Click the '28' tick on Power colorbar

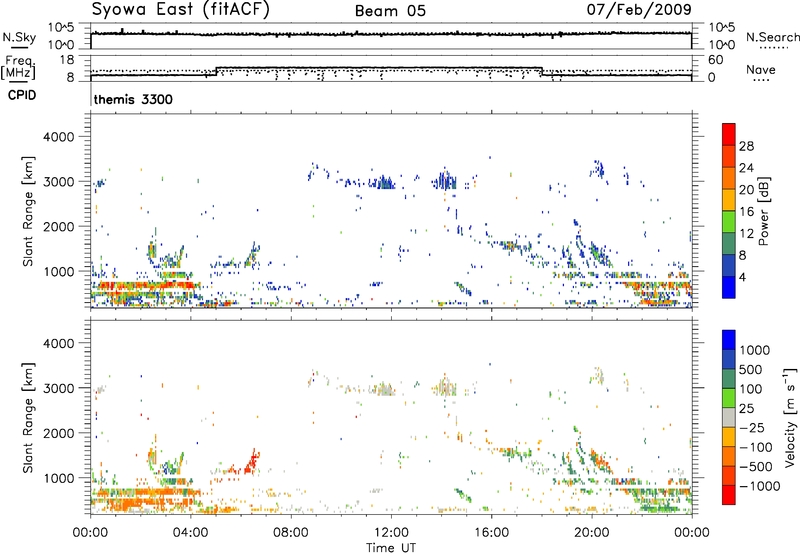[x=746, y=146]
